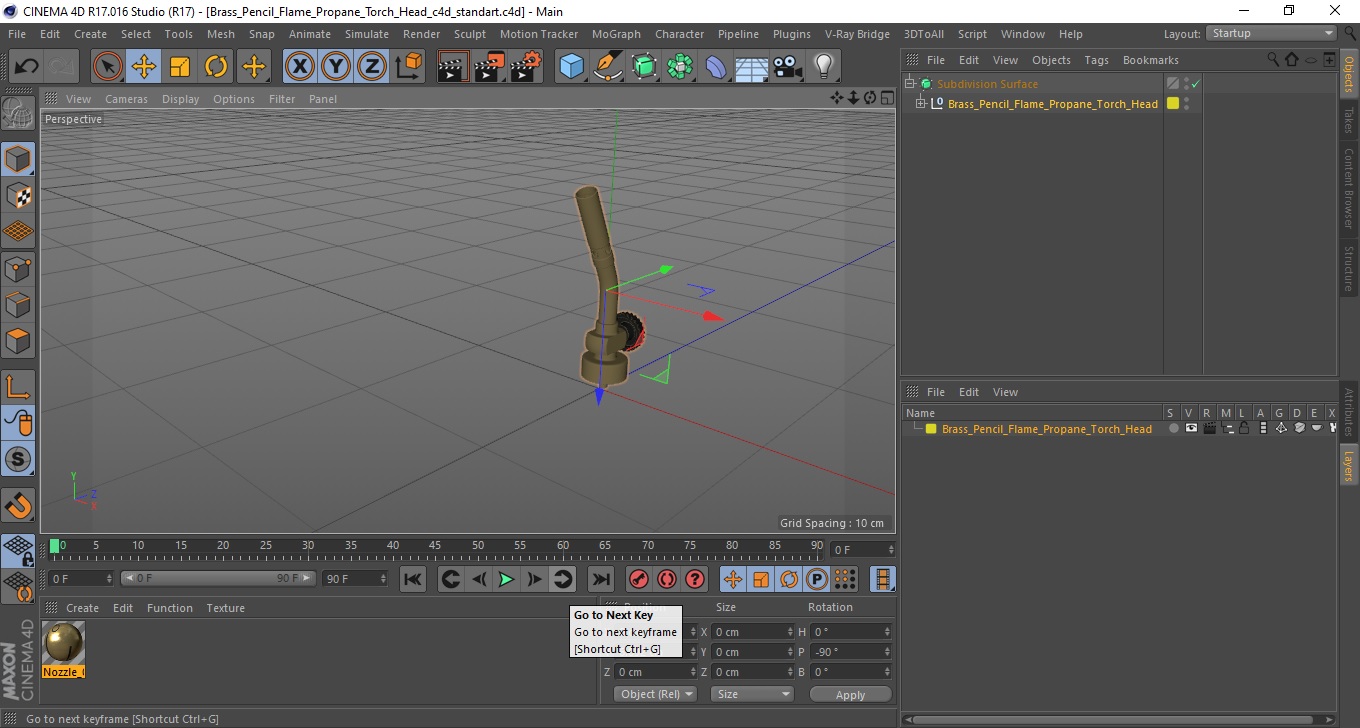1360x728 pixels.
Task: Select the Nozzle material thumbnail
Action: [64, 643]
